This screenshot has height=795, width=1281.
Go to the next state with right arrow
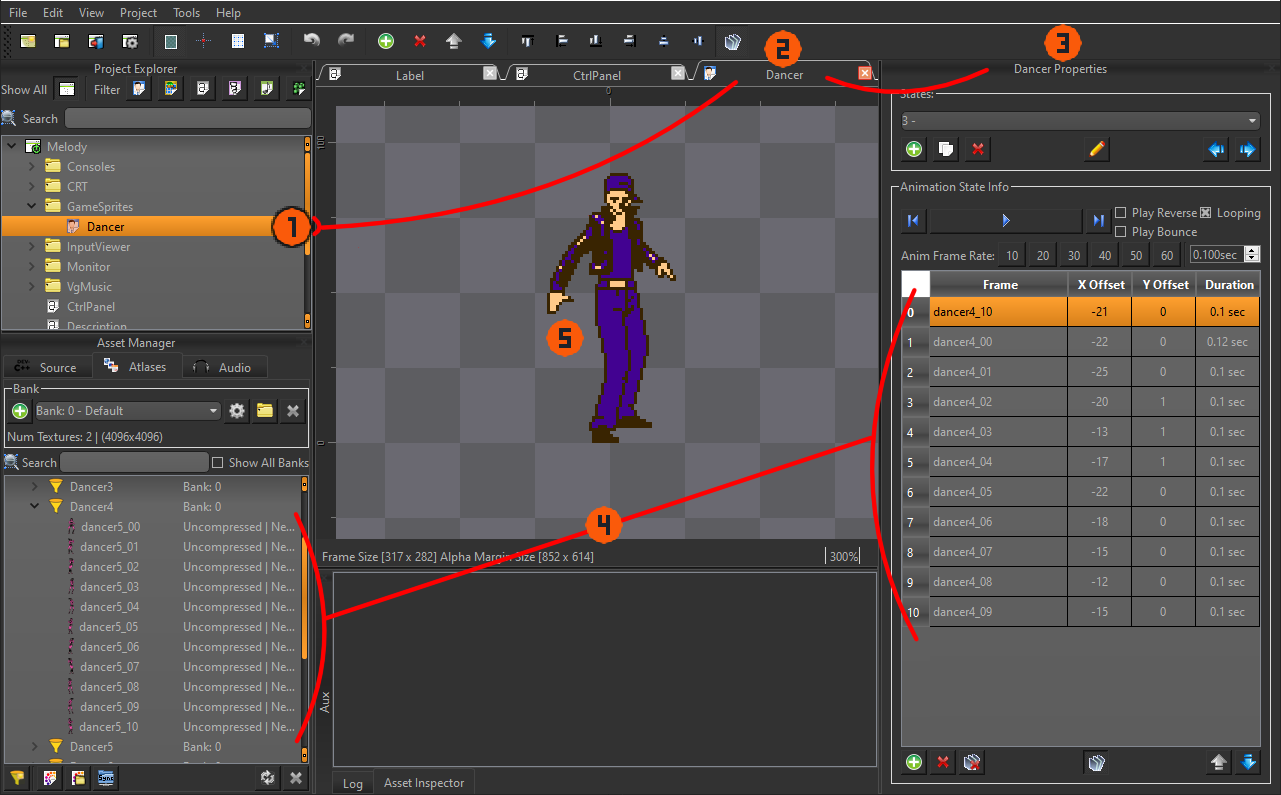[1248, 150]
